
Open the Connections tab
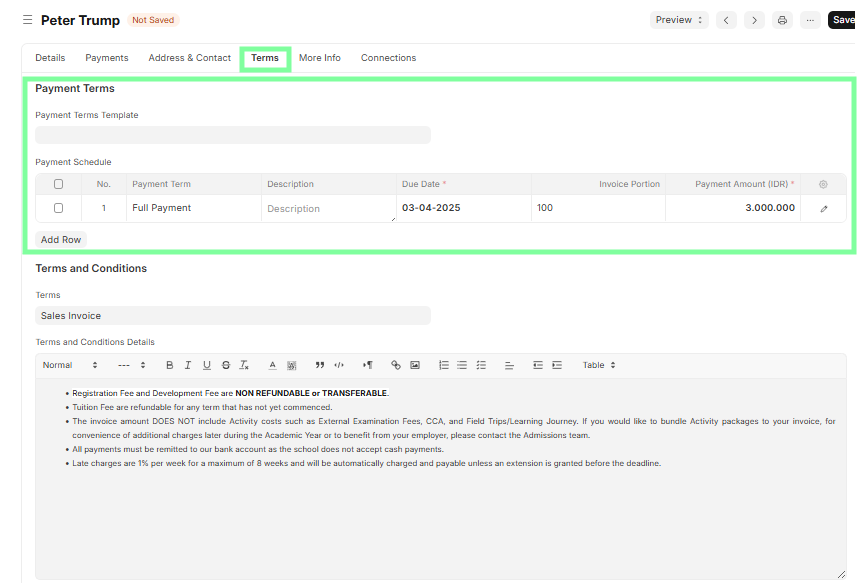coord(388,58)
